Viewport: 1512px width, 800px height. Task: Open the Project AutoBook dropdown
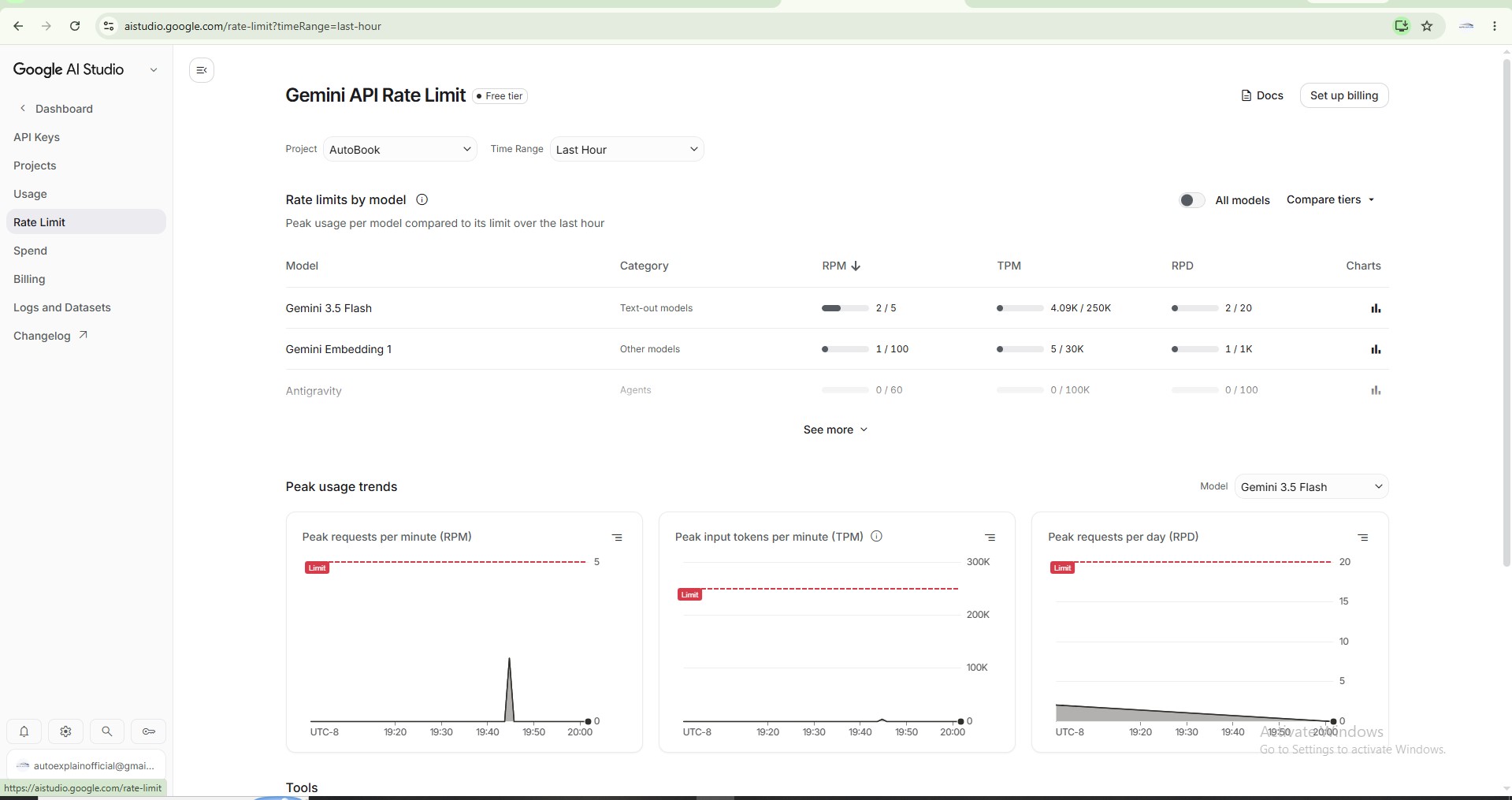400,149
